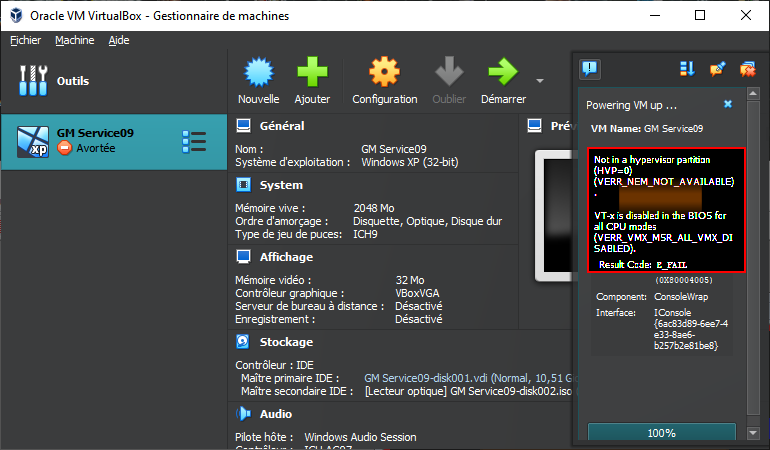Click the System section header
770x450 pixels.
[281, 185]
